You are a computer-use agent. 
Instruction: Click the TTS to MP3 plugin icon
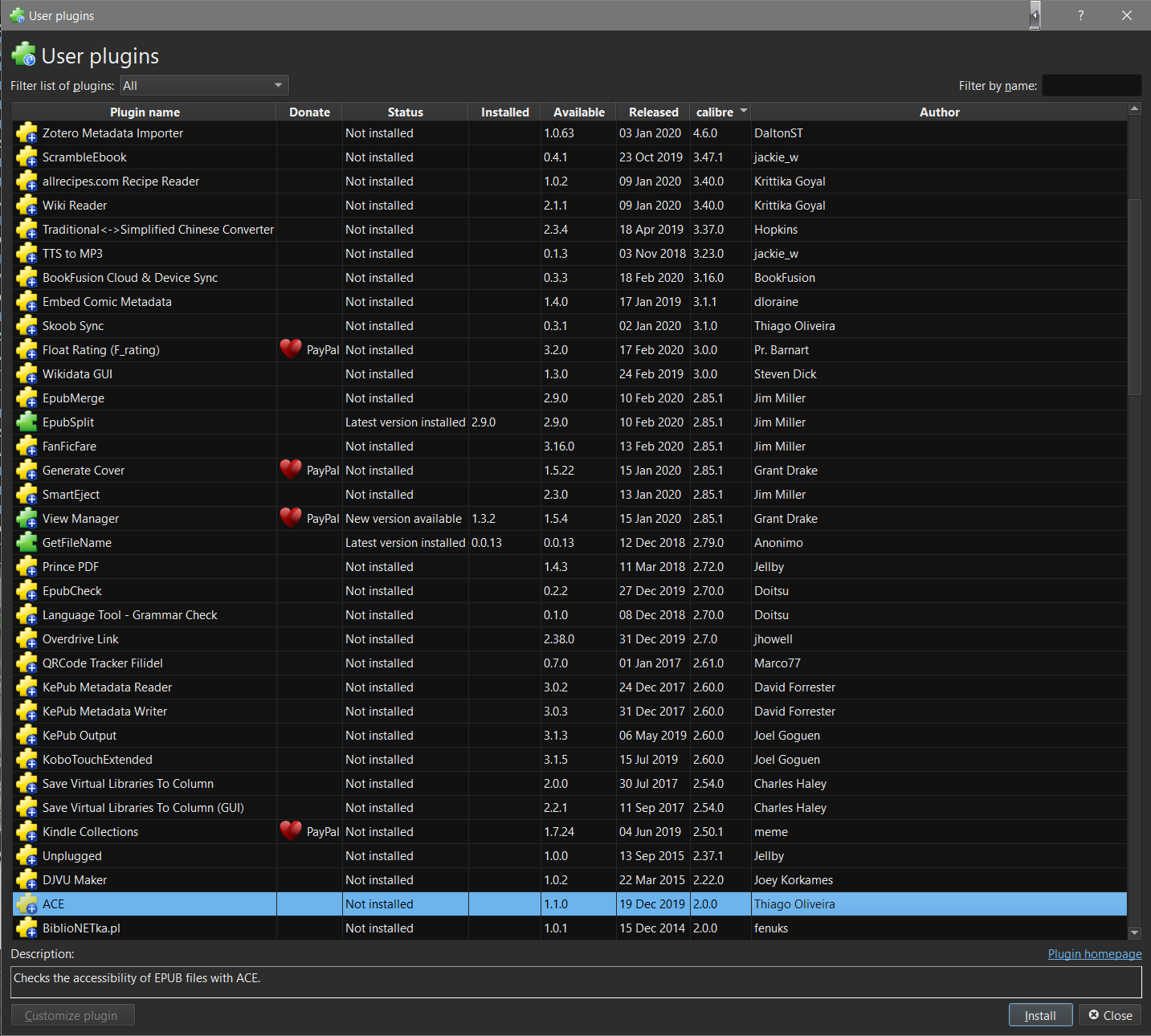[27, 254]
